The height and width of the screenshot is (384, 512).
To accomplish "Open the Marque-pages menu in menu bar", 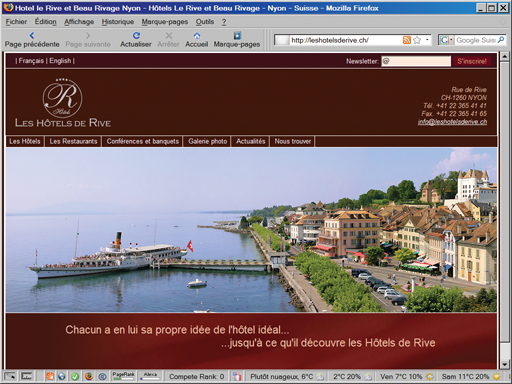I will [165, 22].
